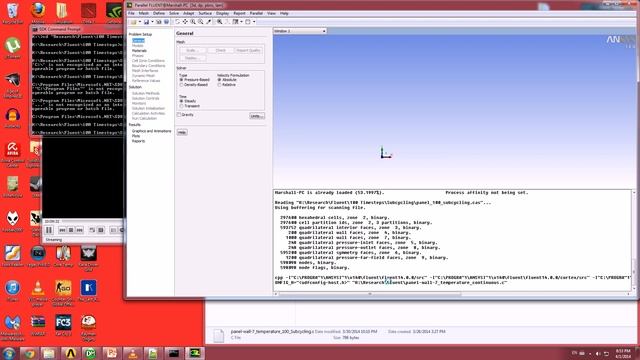Click the stop button in media player
This screenshot has height=360, width=640.
71,230
